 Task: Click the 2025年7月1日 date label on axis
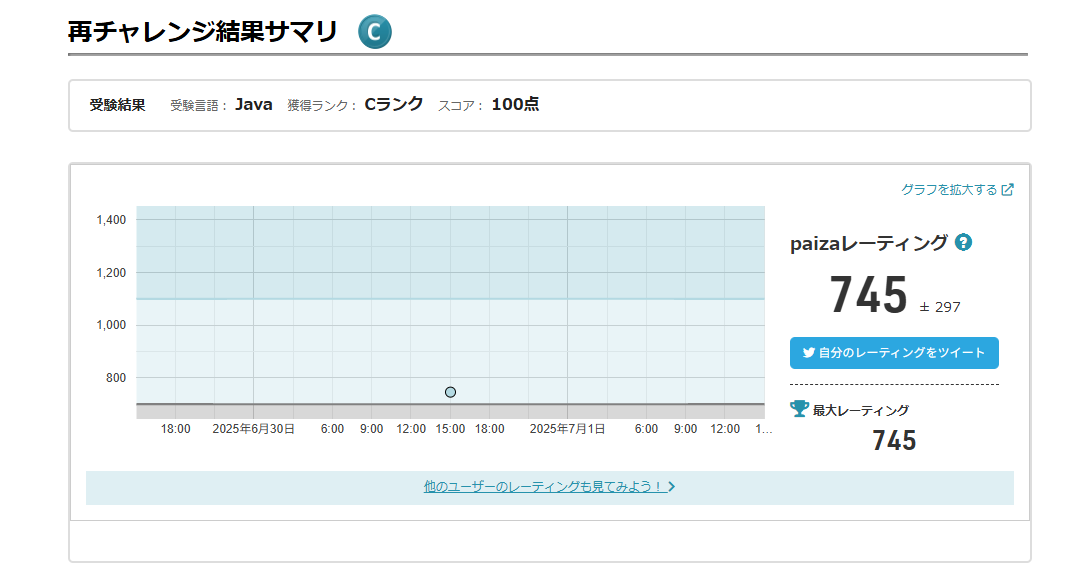coord(567,429)
